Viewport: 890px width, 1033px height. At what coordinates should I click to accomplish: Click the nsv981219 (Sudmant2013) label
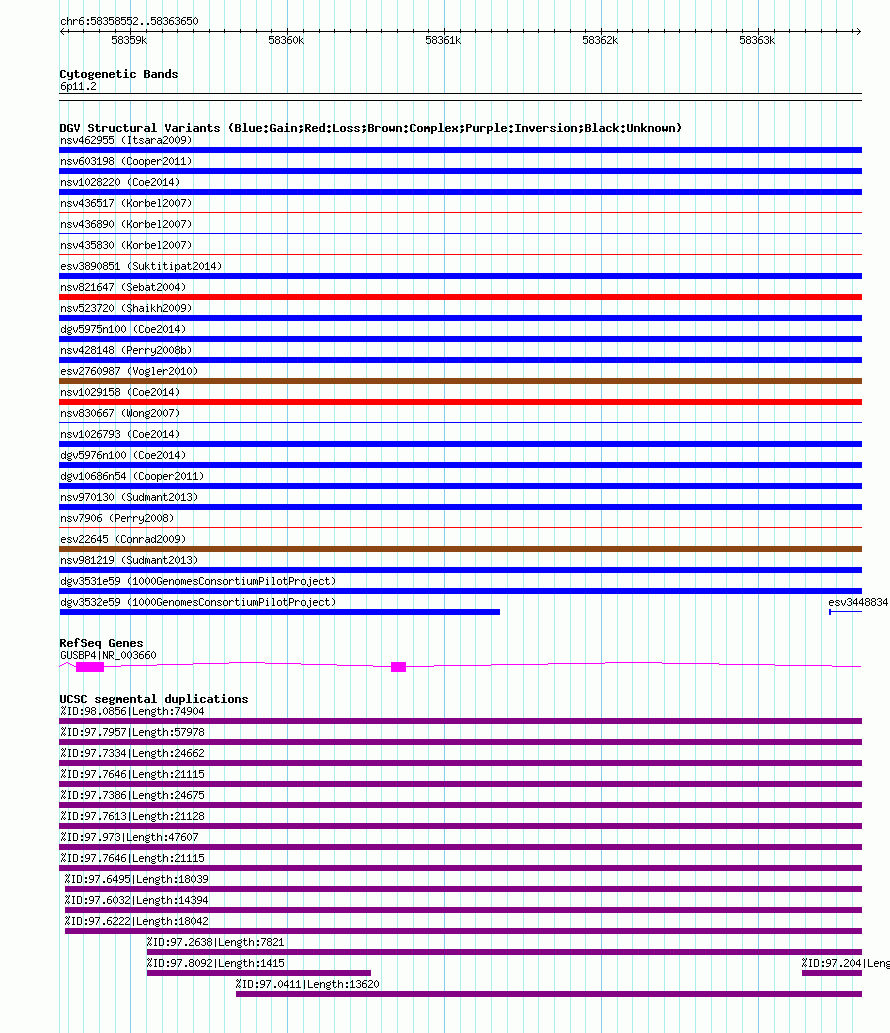tap(129, 560)
